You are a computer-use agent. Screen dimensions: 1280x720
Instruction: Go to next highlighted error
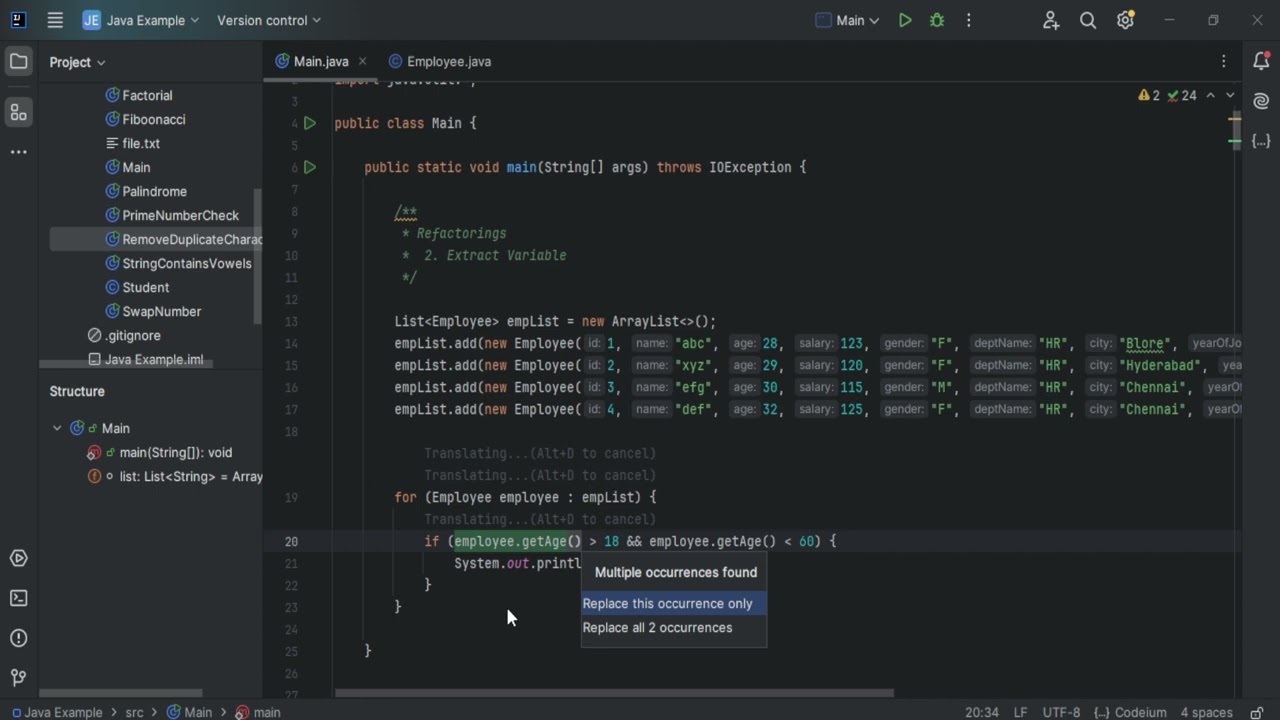click(1230, 95)
